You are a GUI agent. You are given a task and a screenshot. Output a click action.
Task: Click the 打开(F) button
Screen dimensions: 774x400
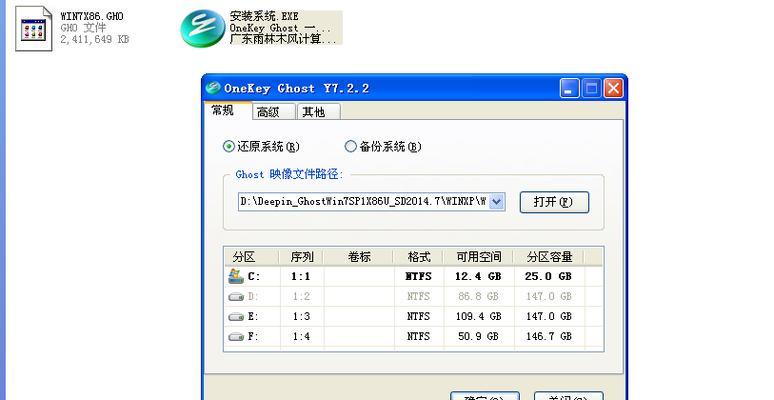(554, 202)
